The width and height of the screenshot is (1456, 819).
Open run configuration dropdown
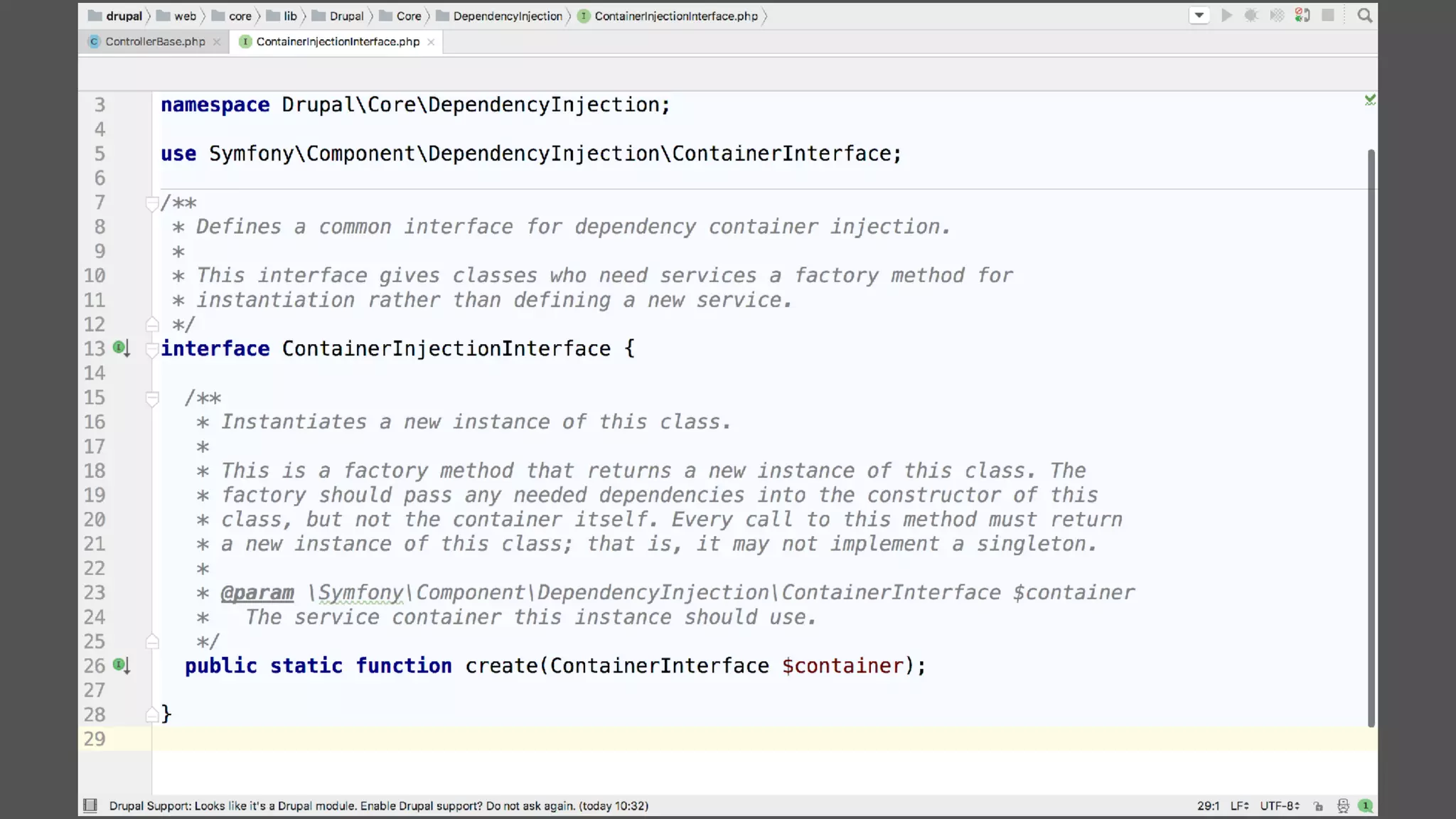coord(1199,16)
